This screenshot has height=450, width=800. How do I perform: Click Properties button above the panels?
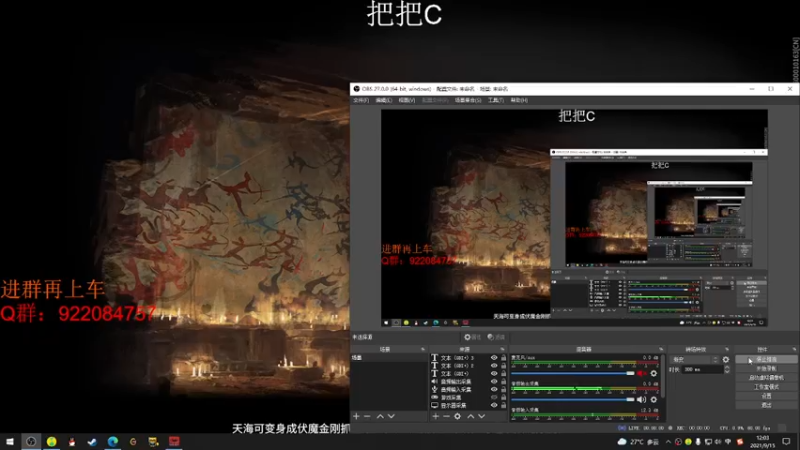point(472,337)
